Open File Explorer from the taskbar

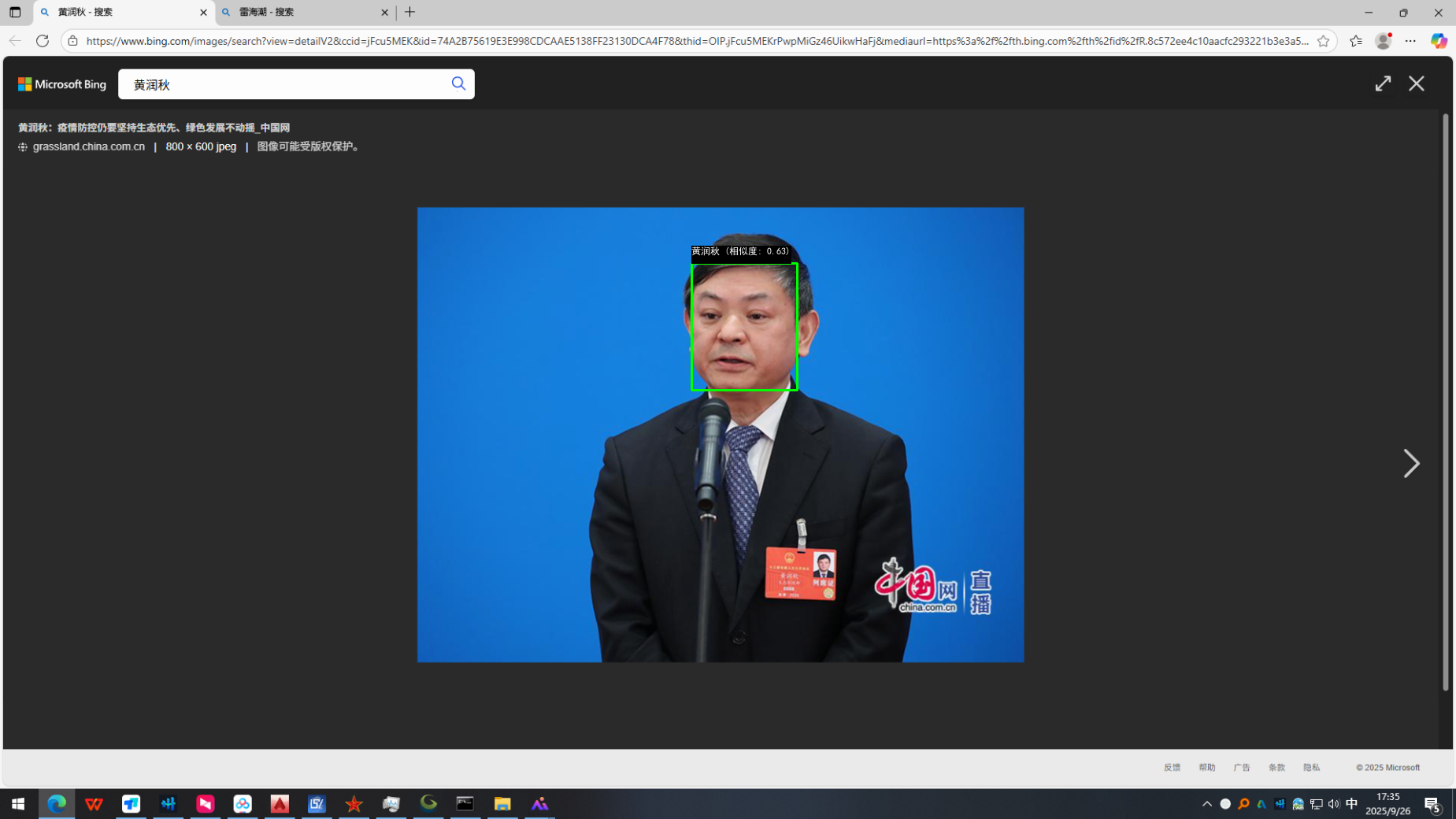point(502,804)
